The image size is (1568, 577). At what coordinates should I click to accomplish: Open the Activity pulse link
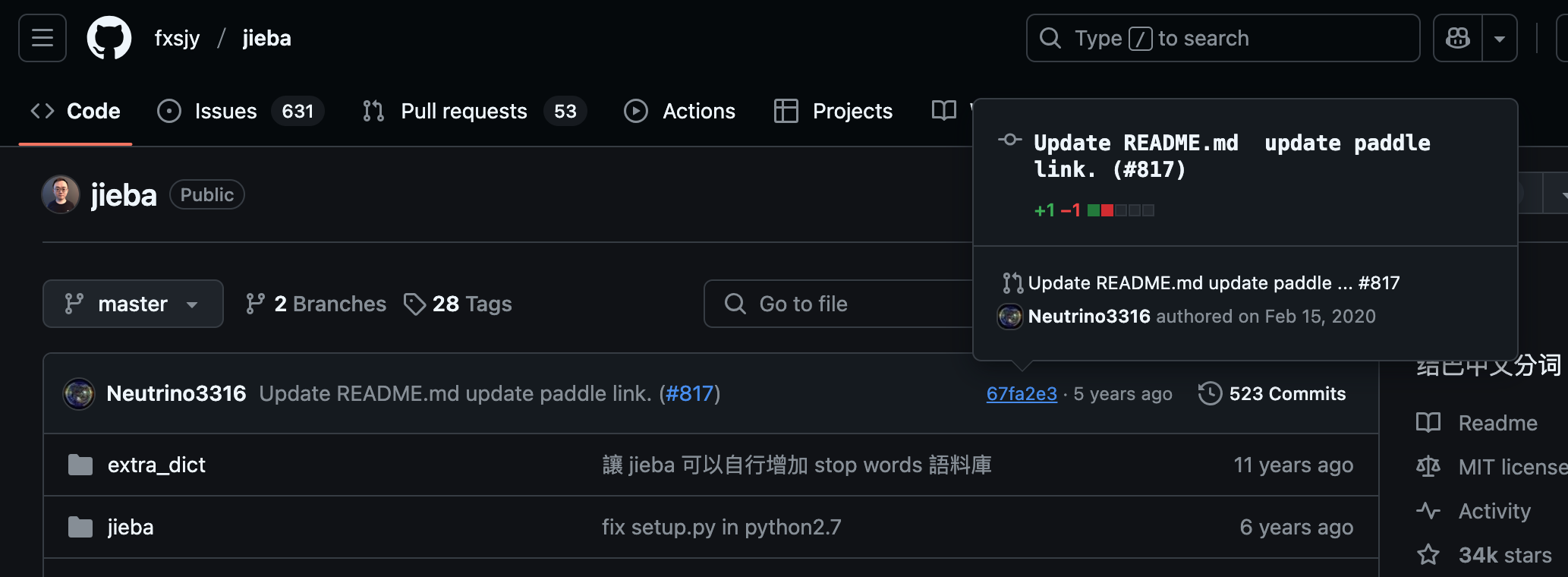click(x=1494, y=511)
